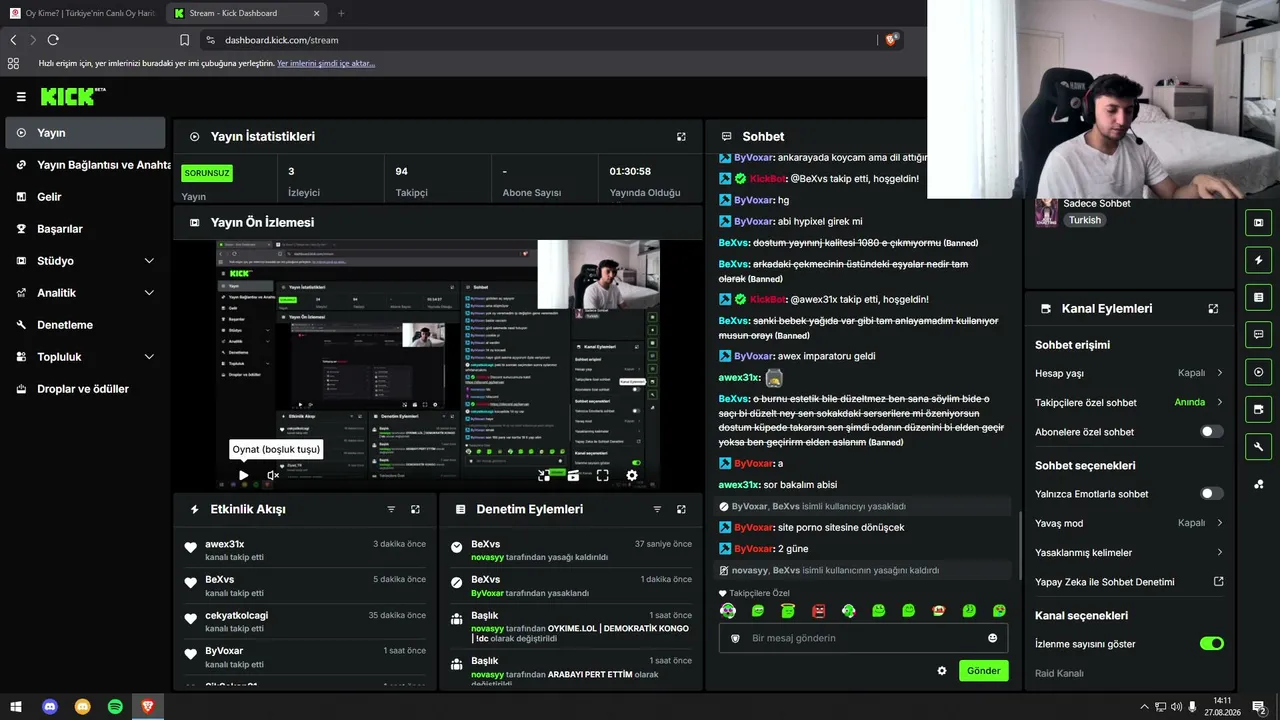Open the Yayın sidebar item

point(85,133)
